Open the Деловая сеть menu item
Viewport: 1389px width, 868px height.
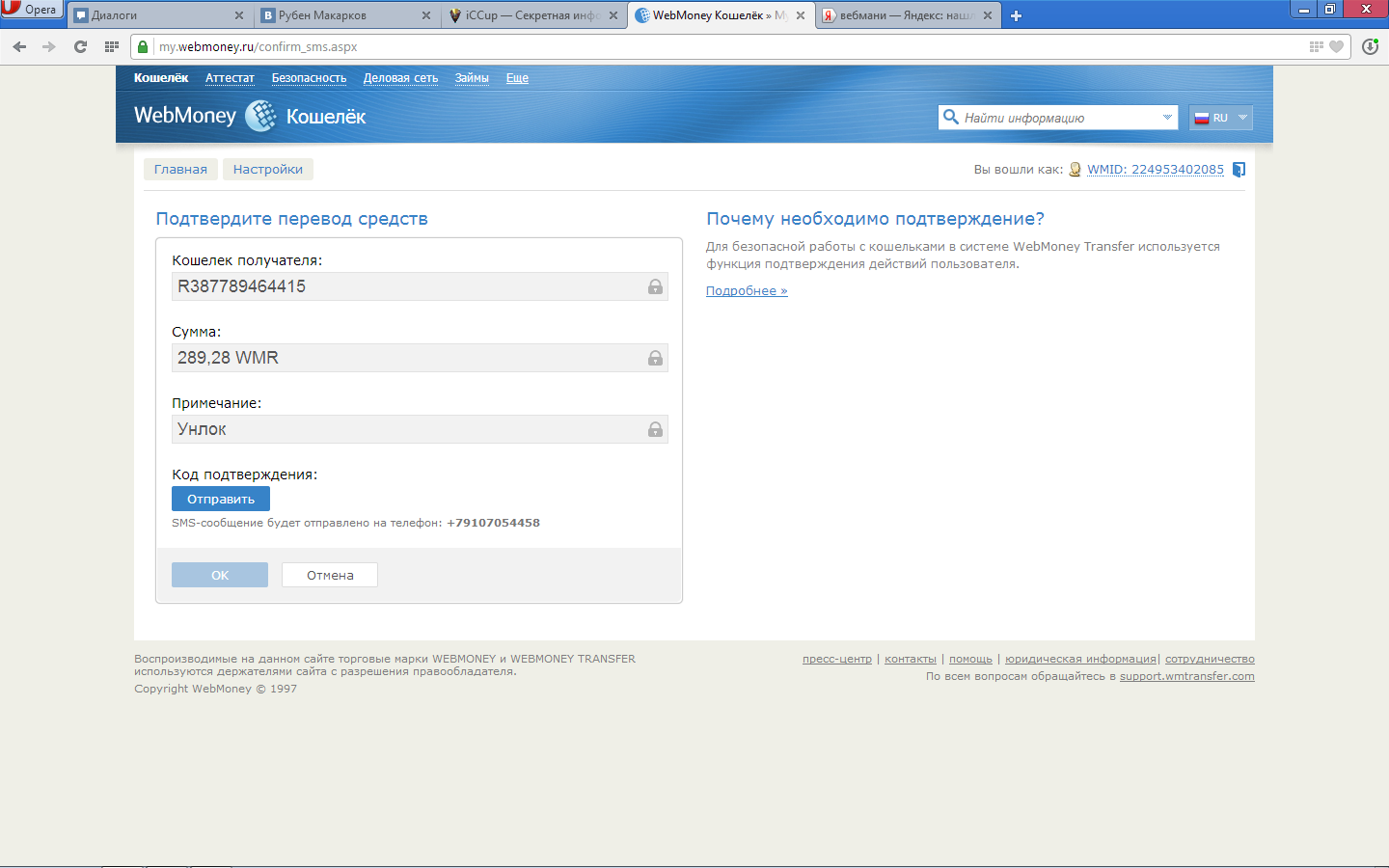[400, 78]
